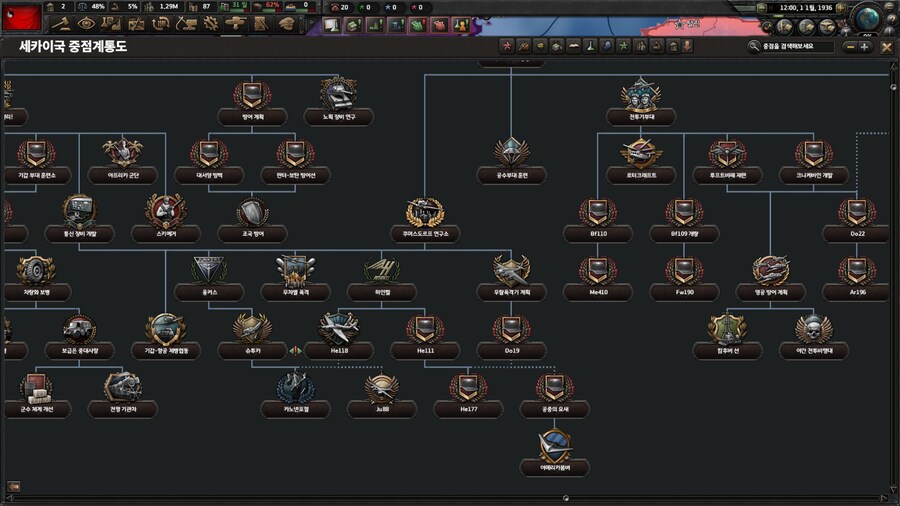Click the 쿠머스도르프 연구소 focus icon
Viewport: 900px width, 506px height.
point(424,212)
